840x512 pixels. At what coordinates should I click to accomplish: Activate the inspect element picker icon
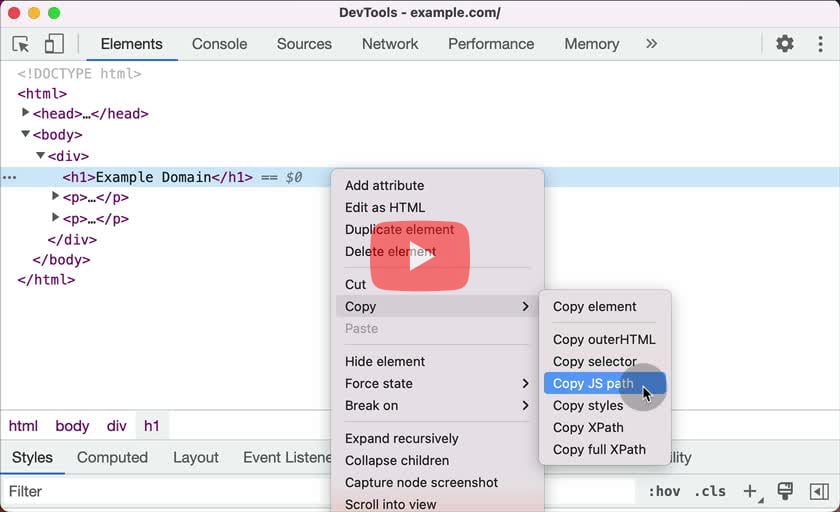[21, 44]
